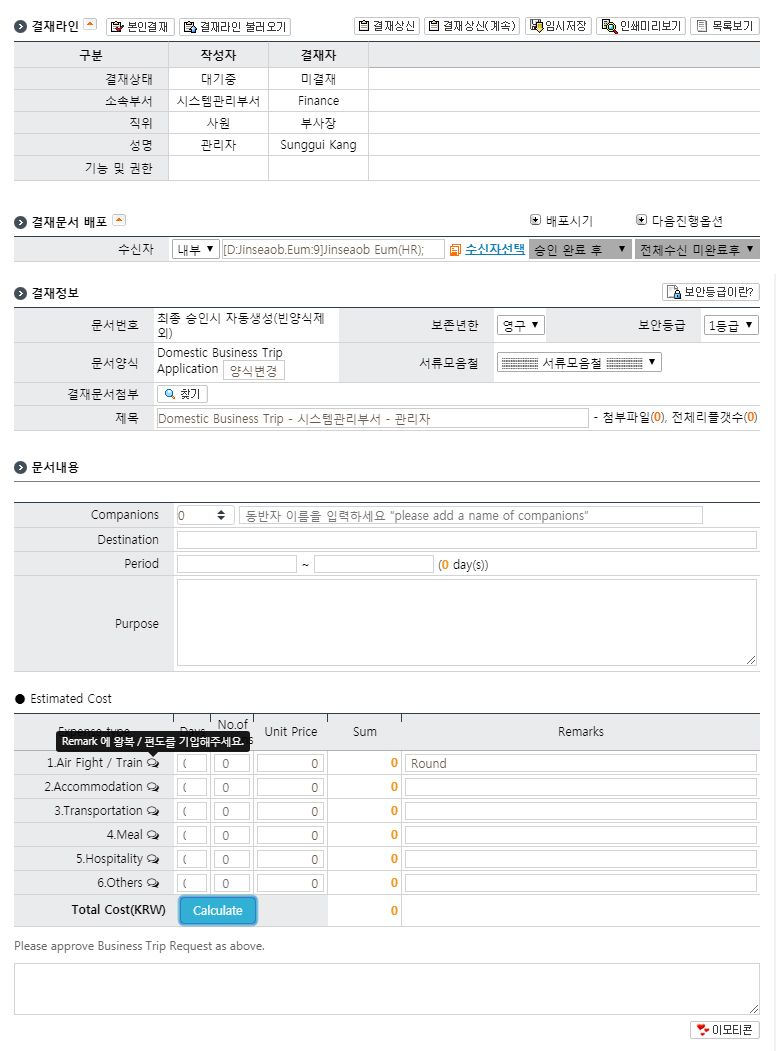
Task: Open the 이모티콘 emoticon picker
Action: pyautogui.click(x=724, y=1030)
